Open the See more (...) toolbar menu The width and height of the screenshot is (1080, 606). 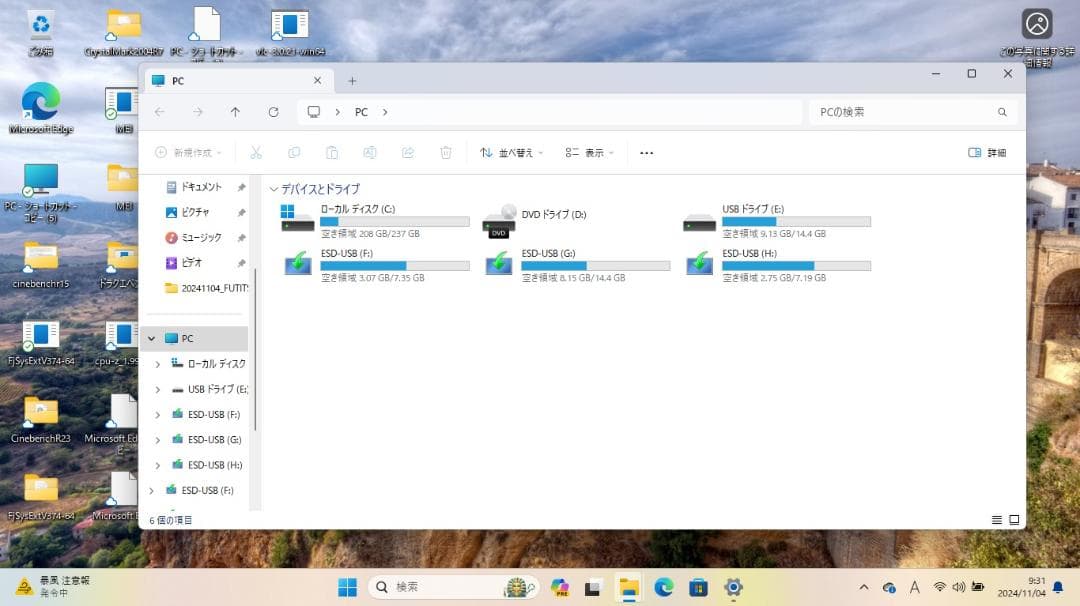coord(646,152)
